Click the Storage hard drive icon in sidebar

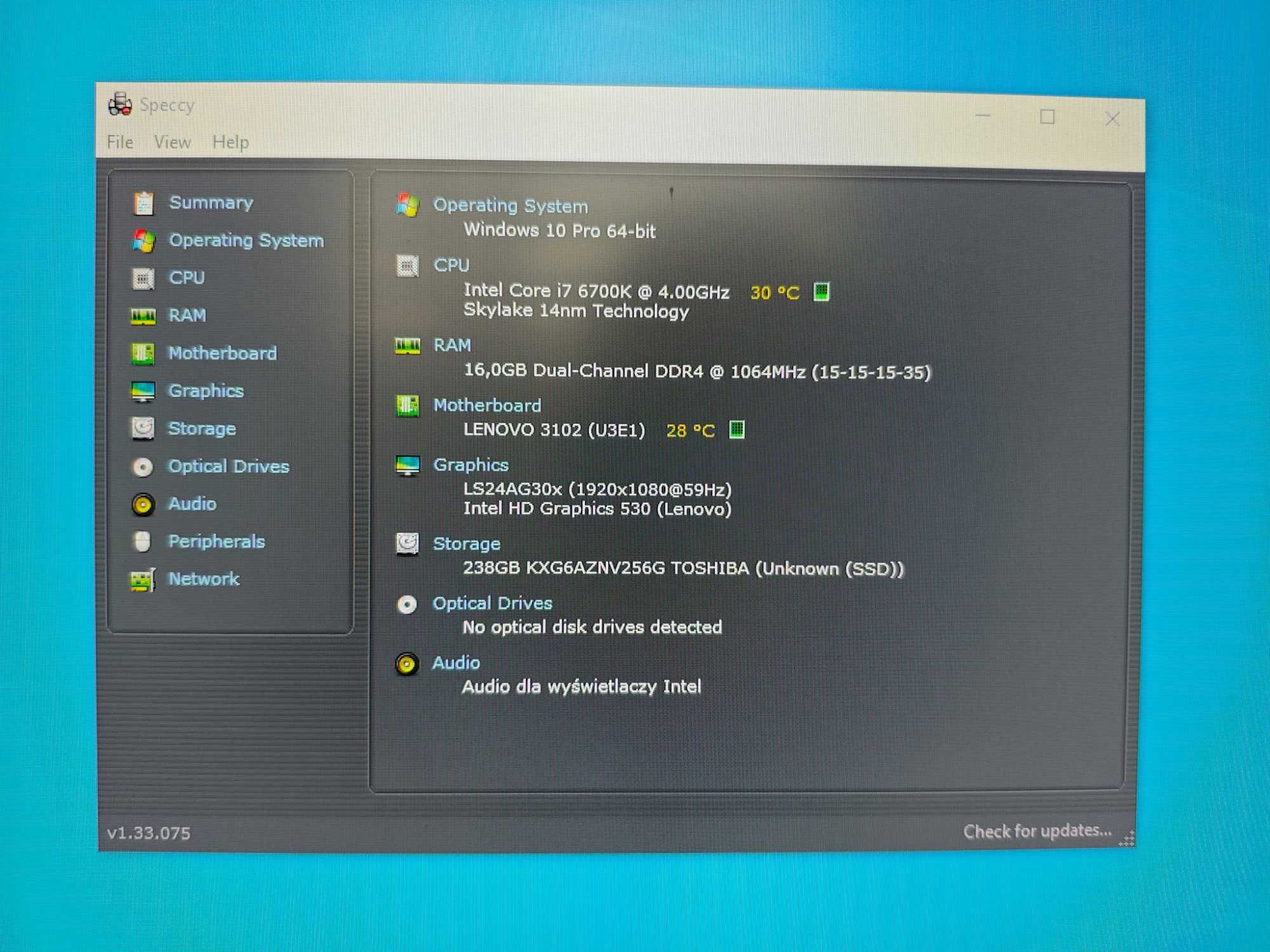[x=143, y=429]
